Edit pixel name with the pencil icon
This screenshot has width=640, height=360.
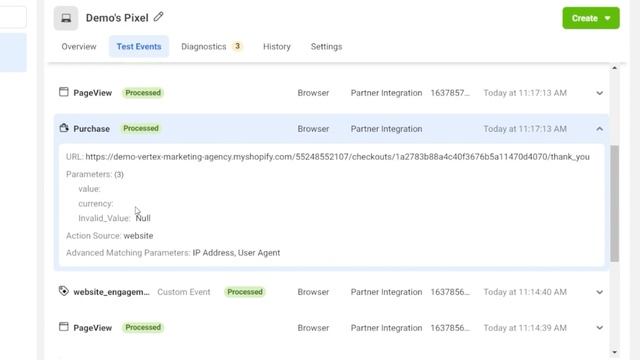coord(159,17)
